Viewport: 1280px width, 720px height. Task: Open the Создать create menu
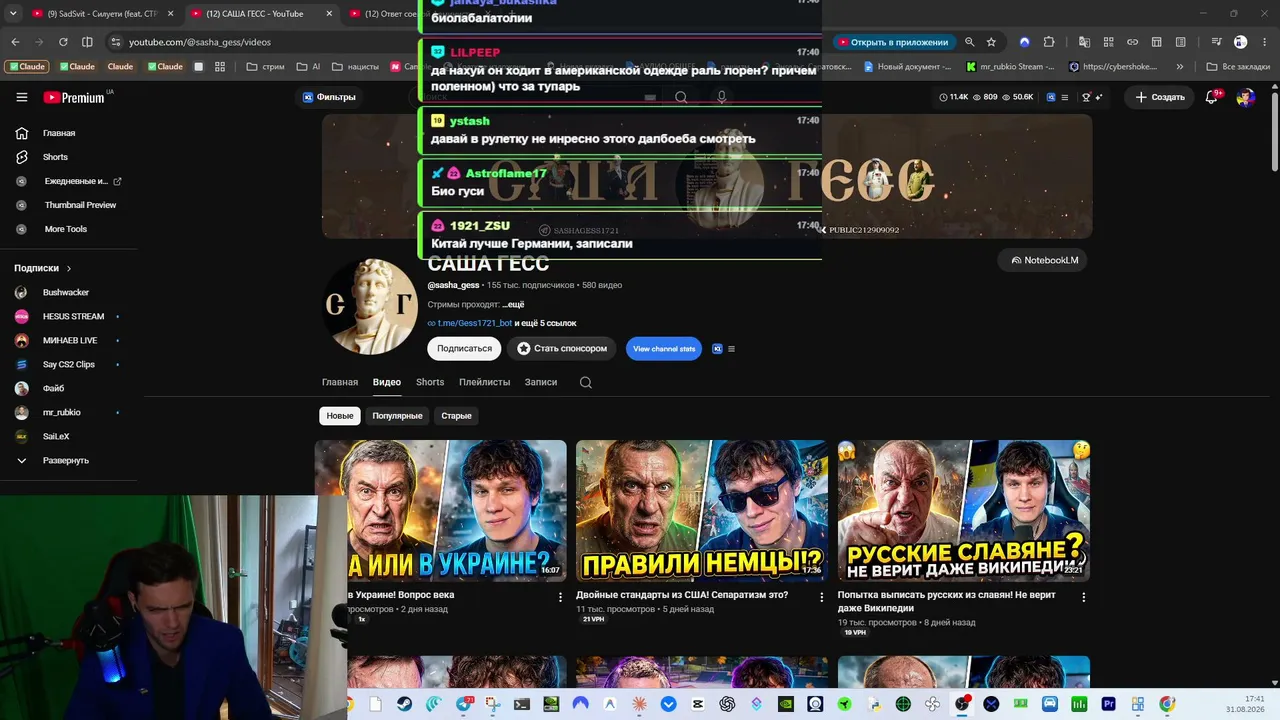click(x=1160, y=97)
